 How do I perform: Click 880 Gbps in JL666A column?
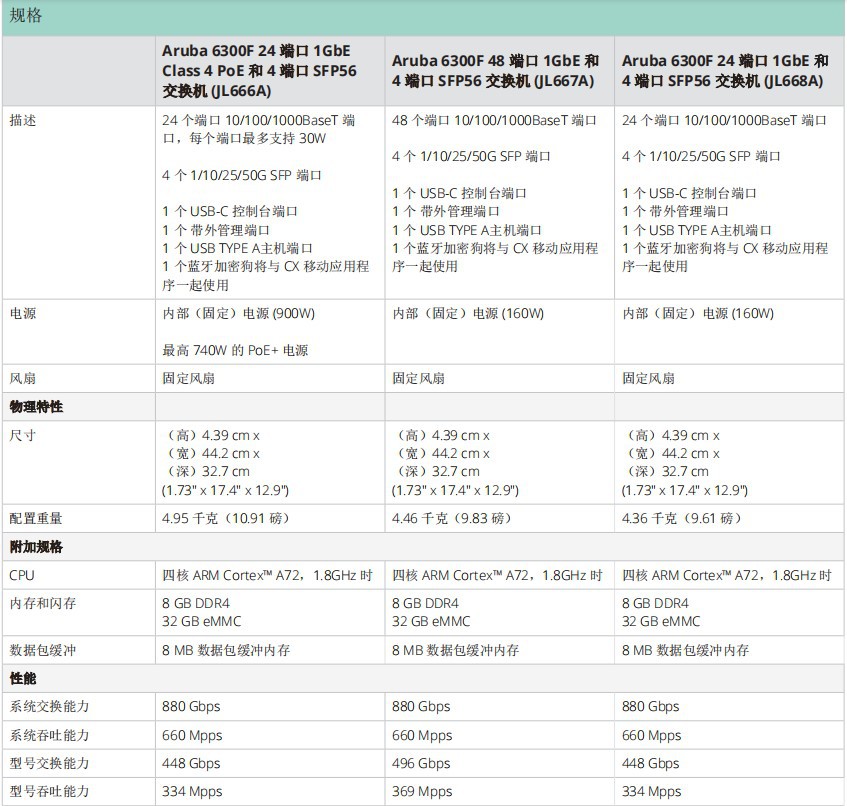coord(191,707)
